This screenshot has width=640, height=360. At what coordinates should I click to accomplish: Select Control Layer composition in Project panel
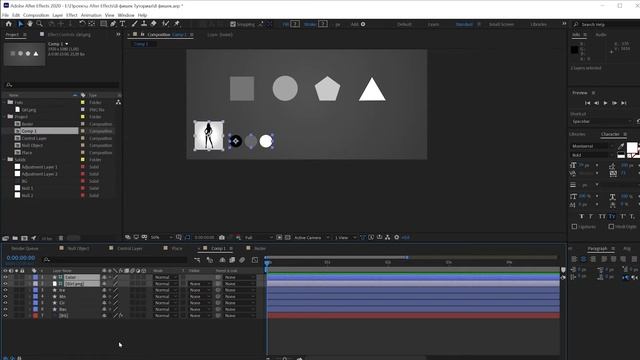click(34, 138)
